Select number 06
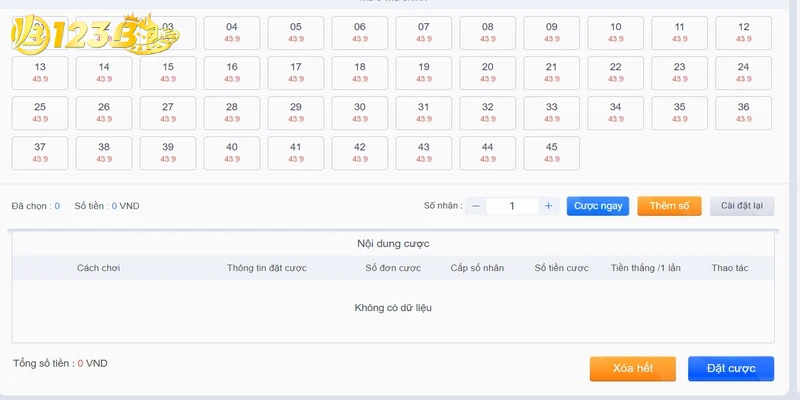The height and width of the screenshot is (400, 800). coord(360,33)
